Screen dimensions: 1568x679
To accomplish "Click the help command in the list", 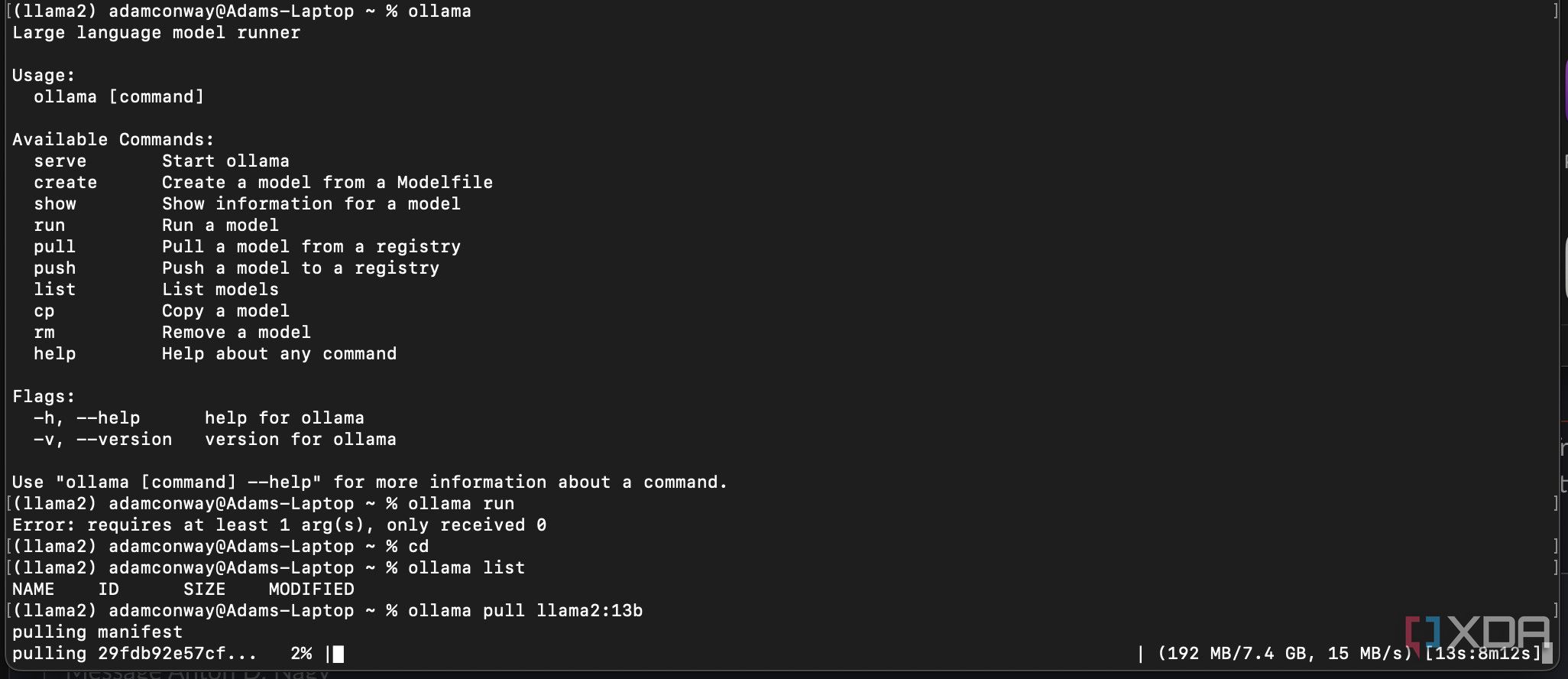I will point(54,354).
